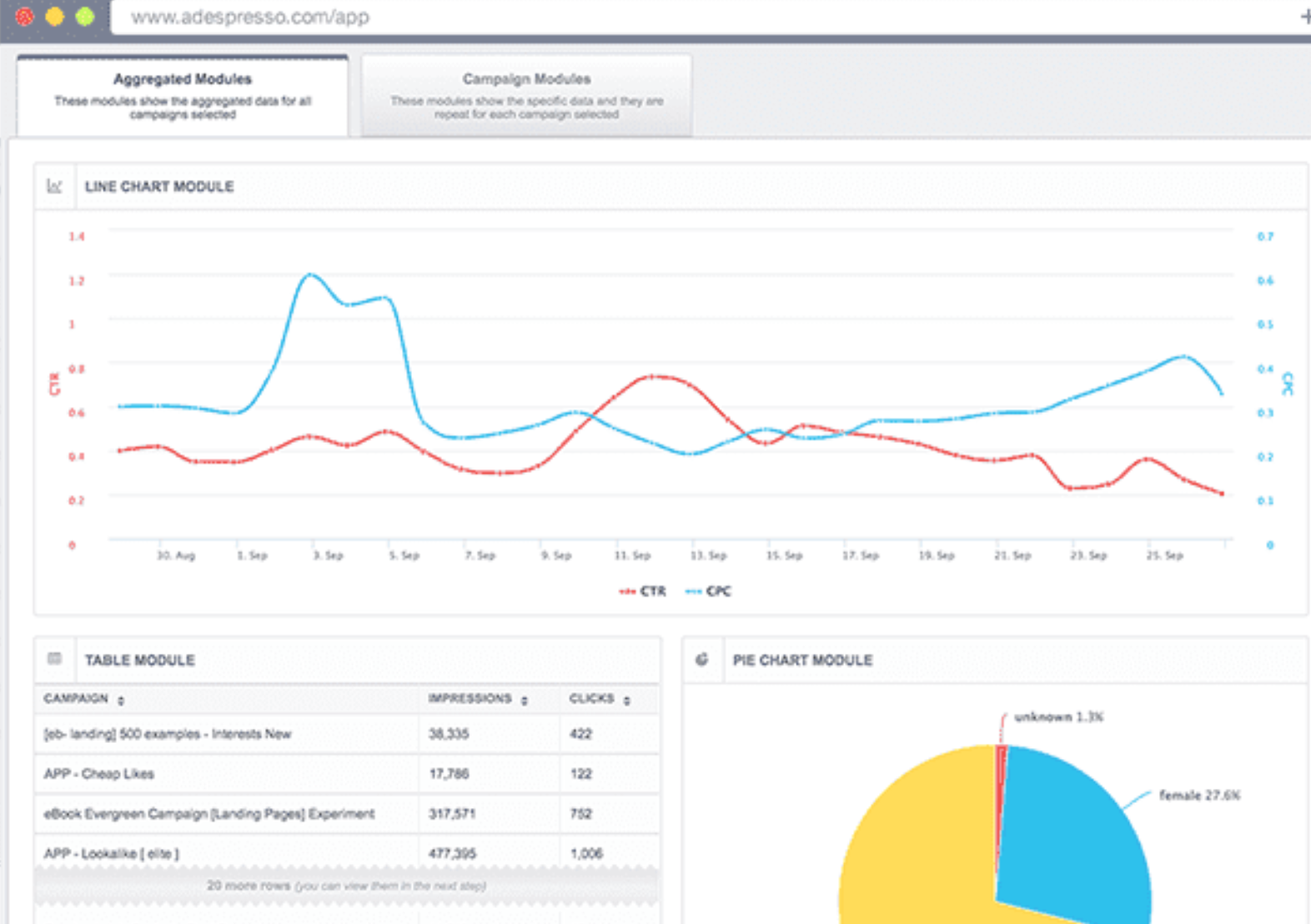The image size is (1311, 924).
Task: Click the PIE CHART MODULE title
Action: [x=802, y=660]
